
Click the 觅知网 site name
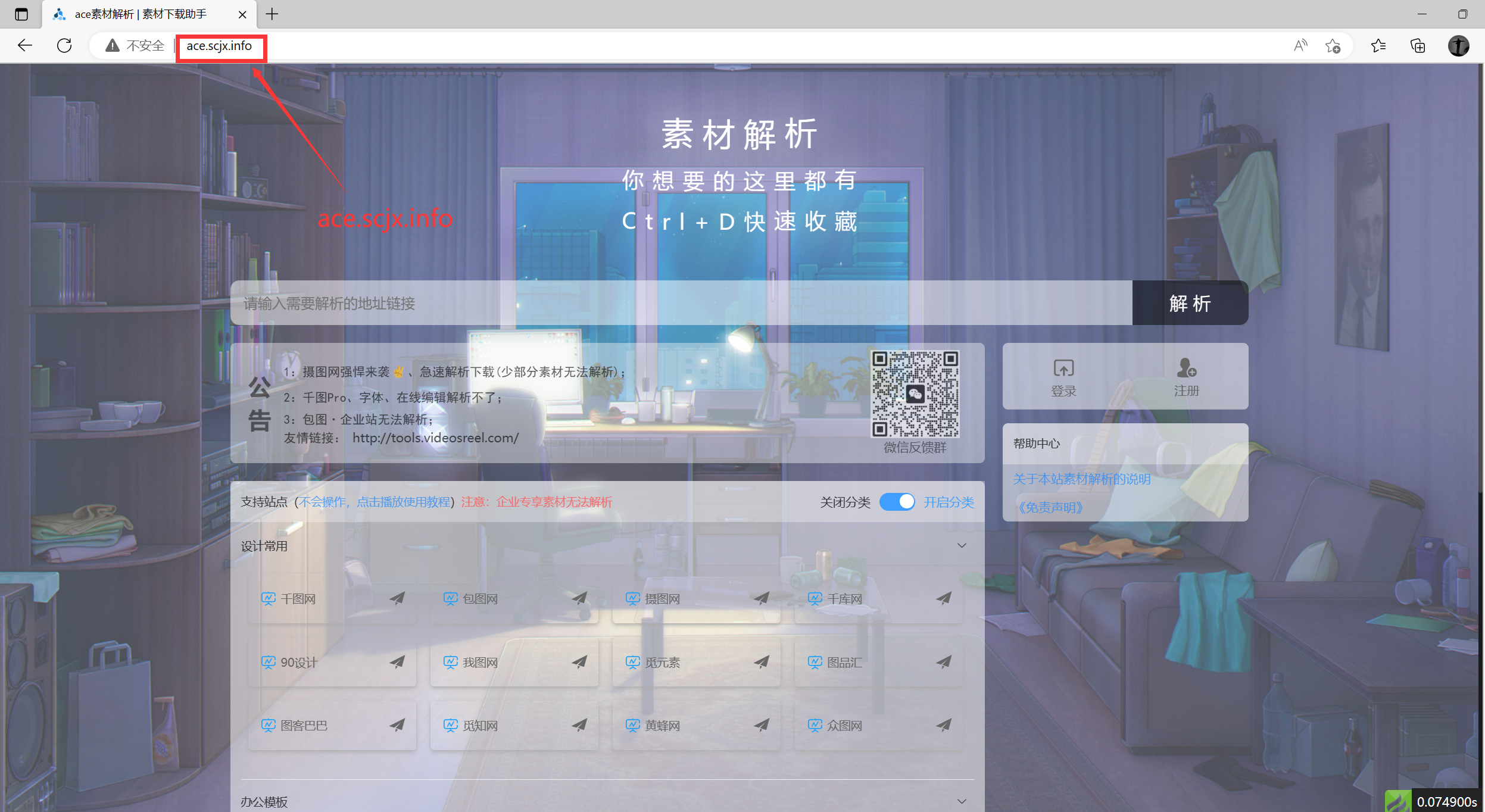tap(480, 726)
